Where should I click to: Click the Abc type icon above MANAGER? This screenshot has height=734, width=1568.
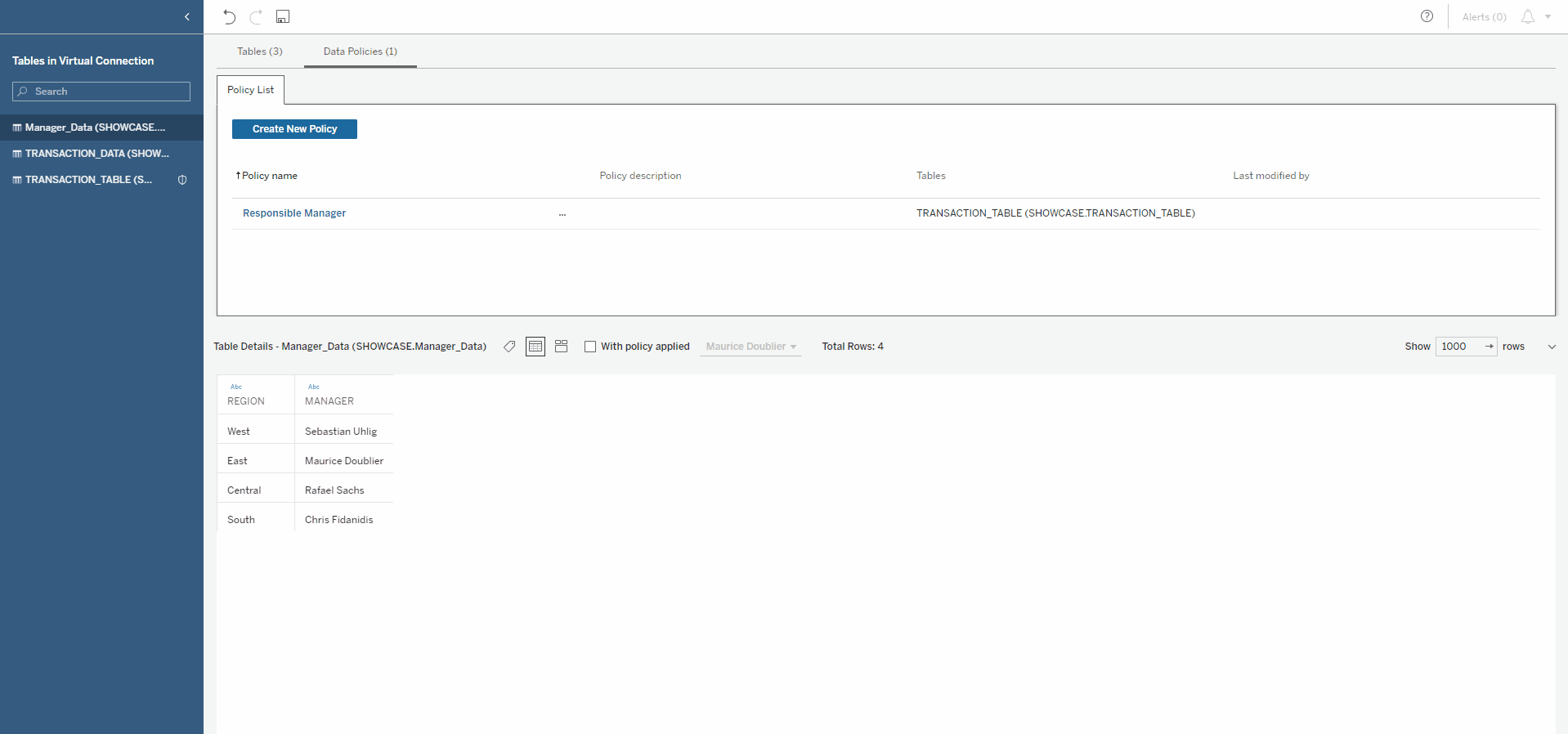(314, 387)
